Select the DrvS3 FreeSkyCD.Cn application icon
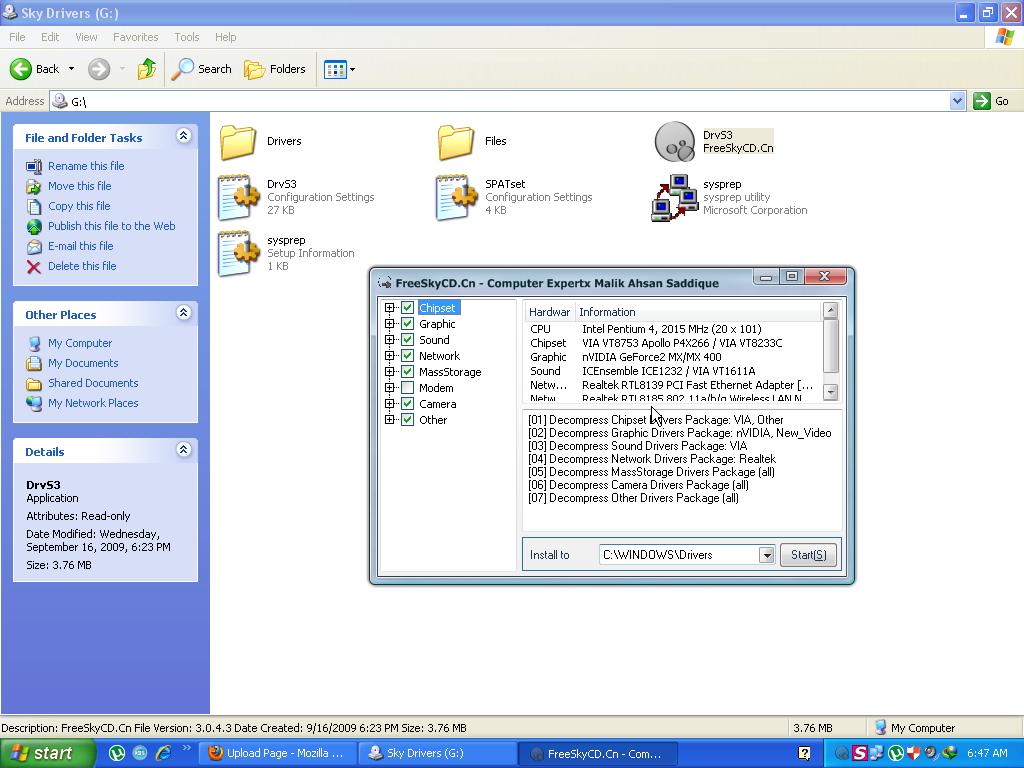This screenshot has width=1024, height=768. tap(674, 142)
